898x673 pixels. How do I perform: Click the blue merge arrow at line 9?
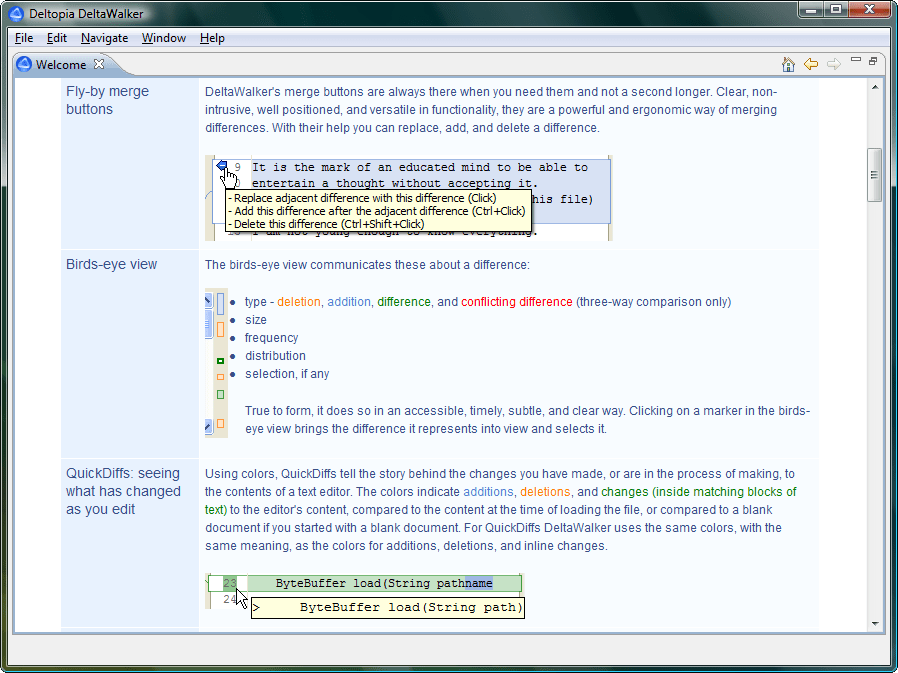point(222,166)
